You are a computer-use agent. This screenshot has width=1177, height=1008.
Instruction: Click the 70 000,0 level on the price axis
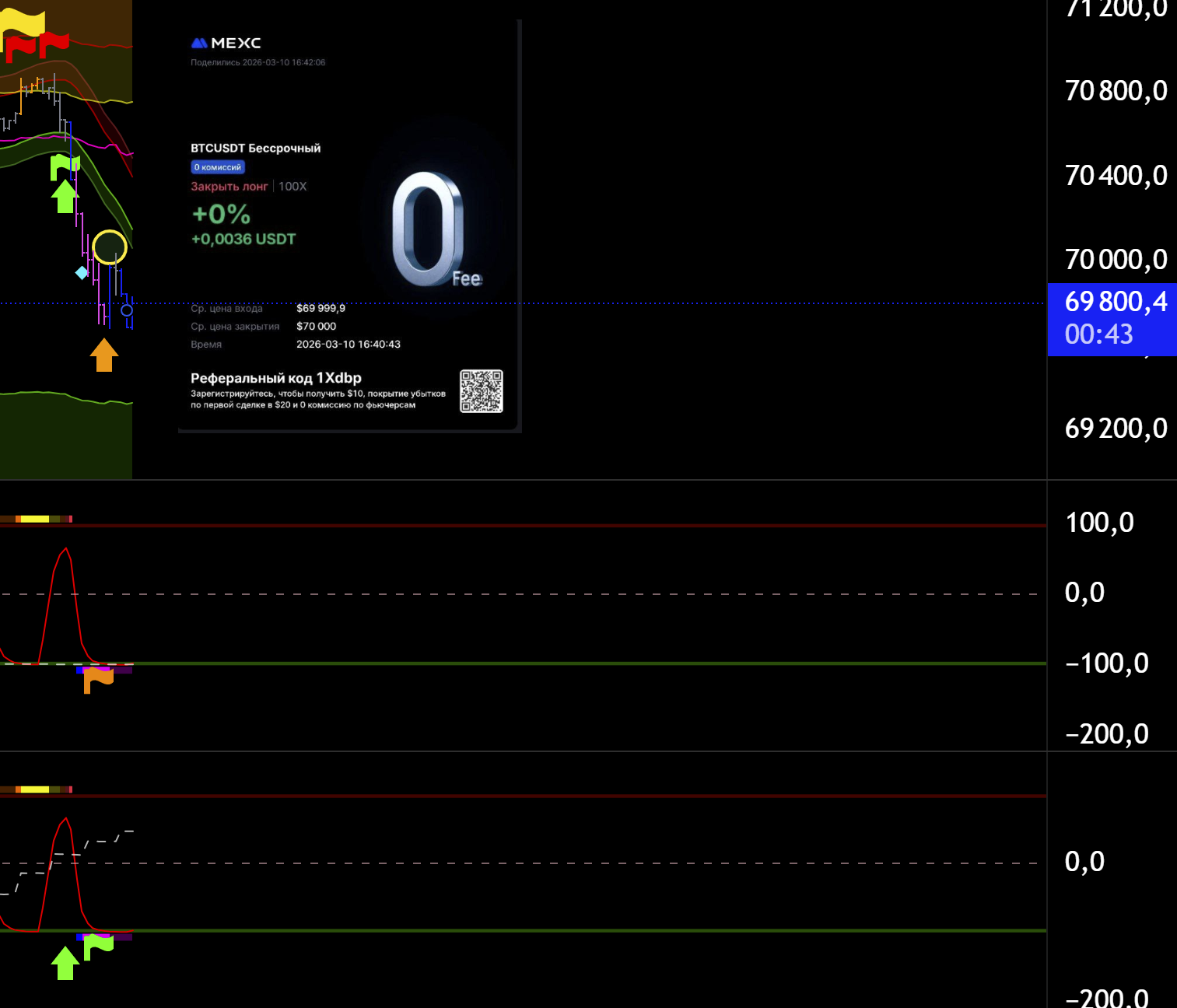click(1116, 259)
